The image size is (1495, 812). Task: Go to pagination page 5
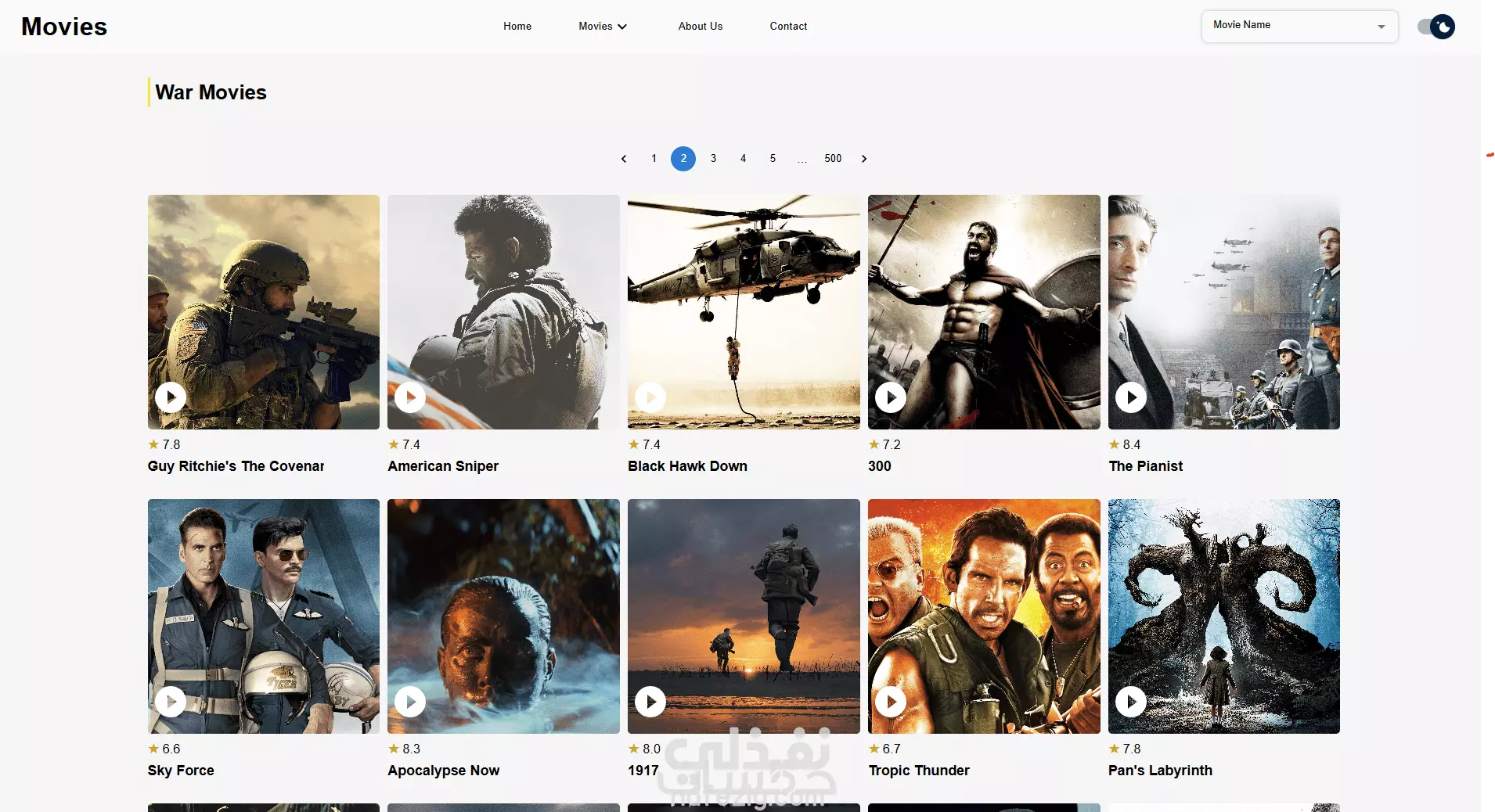coord(773,159)
